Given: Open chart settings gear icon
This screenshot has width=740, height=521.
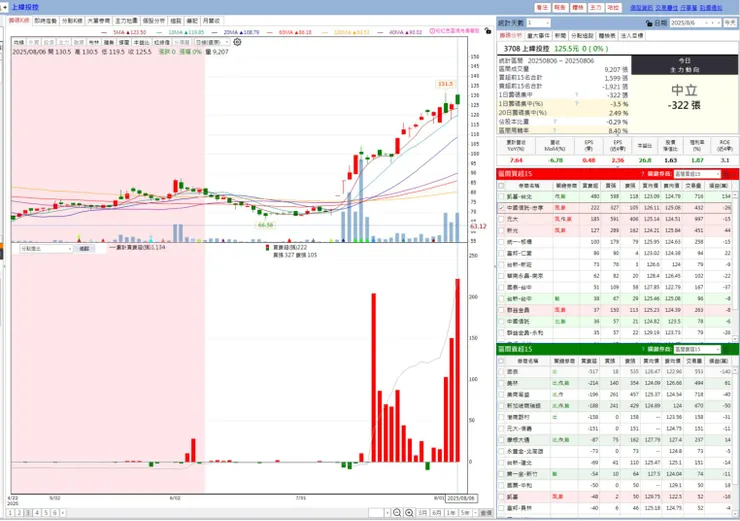Looking at the screenshot, I should click(237, 42).
